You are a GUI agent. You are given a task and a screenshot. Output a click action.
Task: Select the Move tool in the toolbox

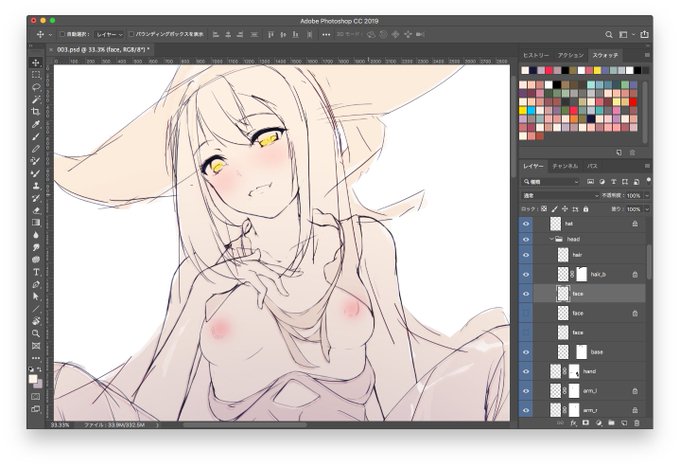click(36, 63)
